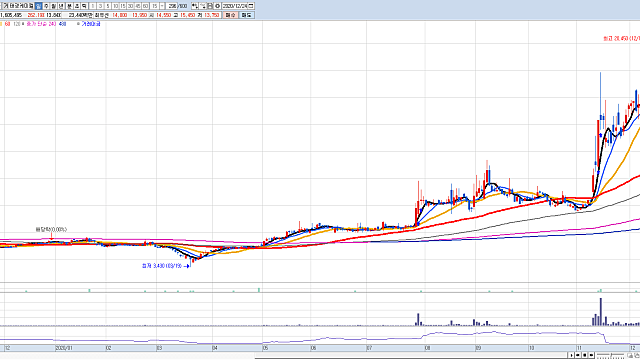Open the chart settings gear icon

(x=217, y=6)
